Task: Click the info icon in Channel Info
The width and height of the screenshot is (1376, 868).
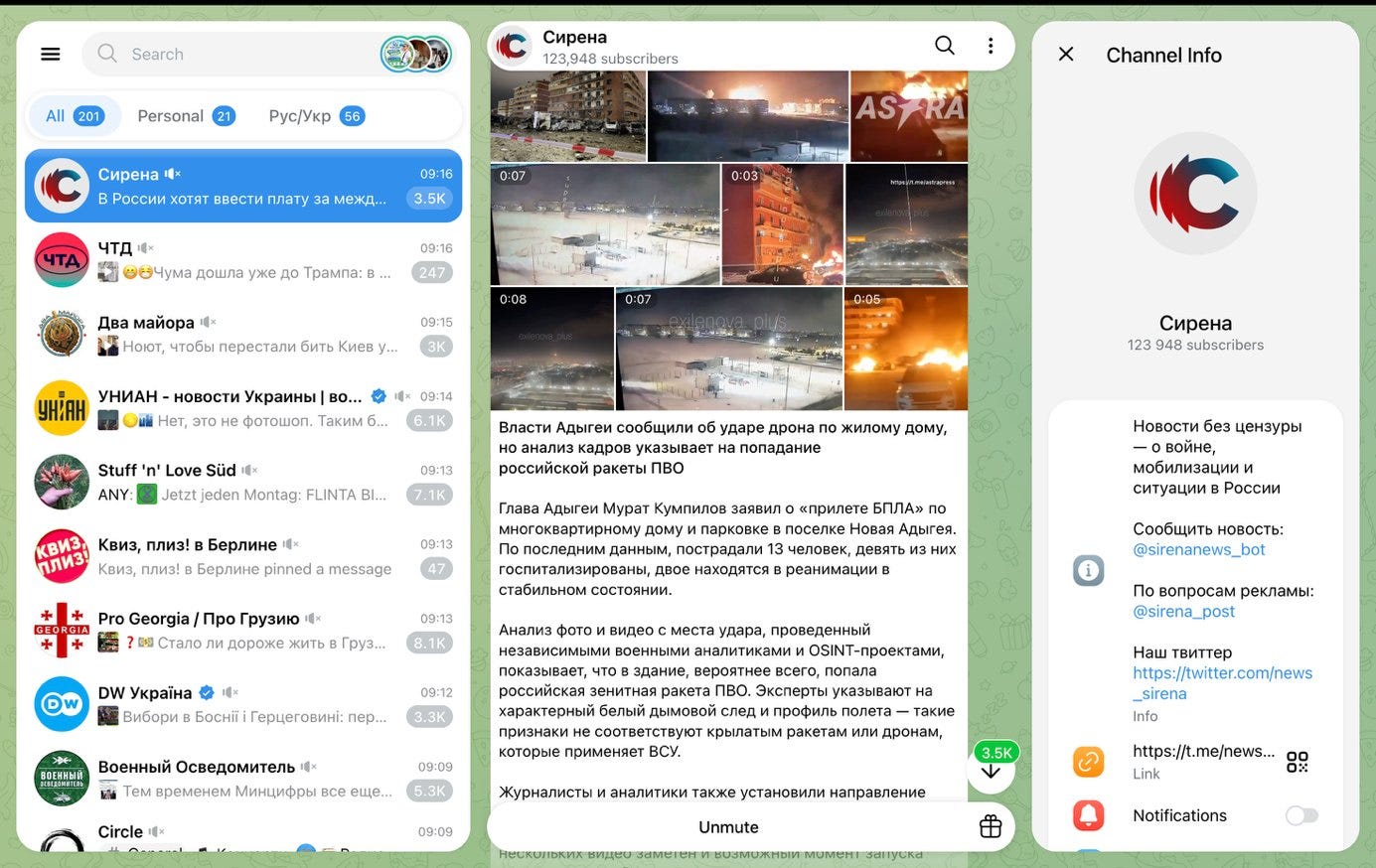Action: (1089, 570)
